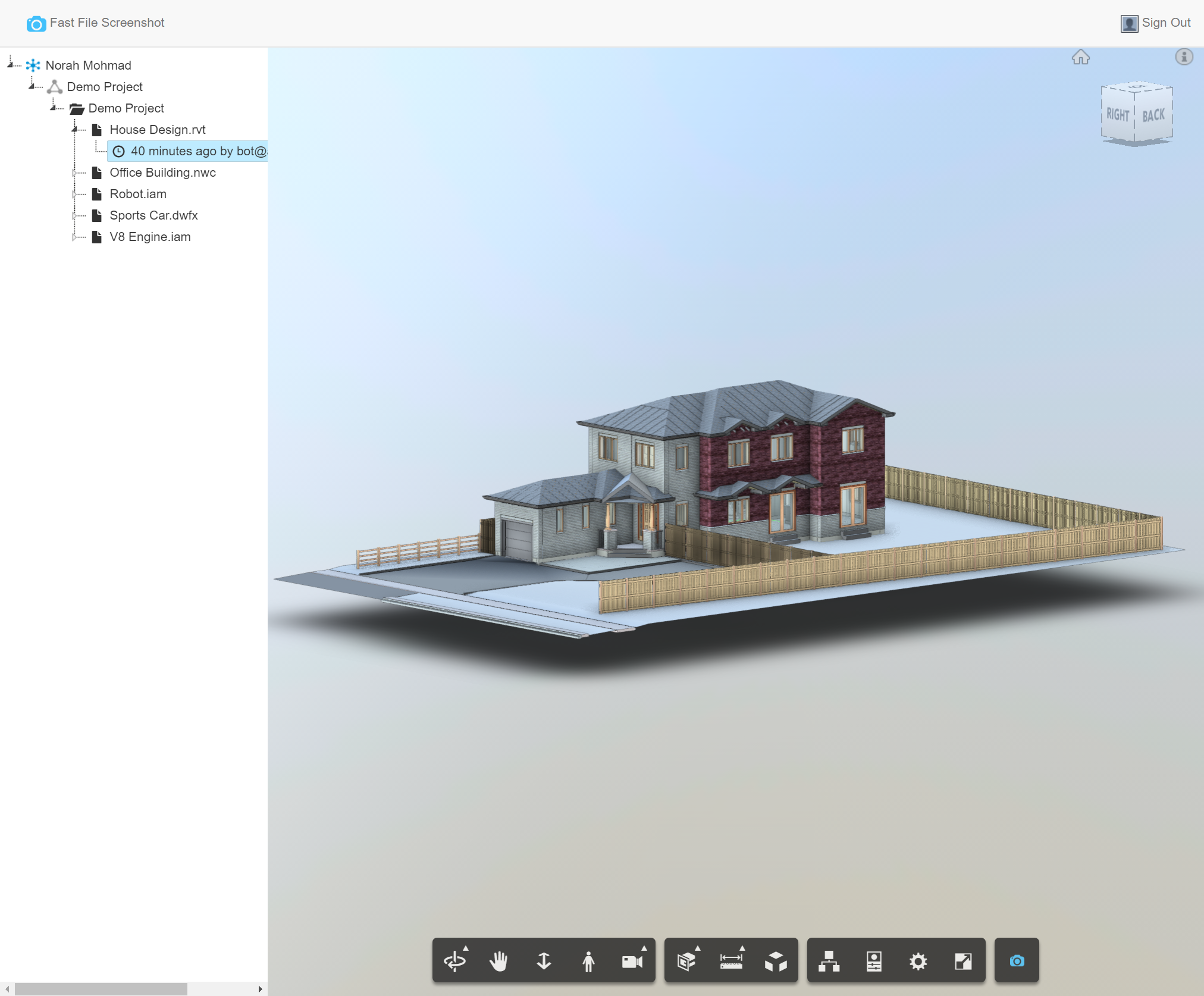This screenshot has height=996, width=1204.
Task: Expand the Office Building.nwc item
Action: coord(75,173)
